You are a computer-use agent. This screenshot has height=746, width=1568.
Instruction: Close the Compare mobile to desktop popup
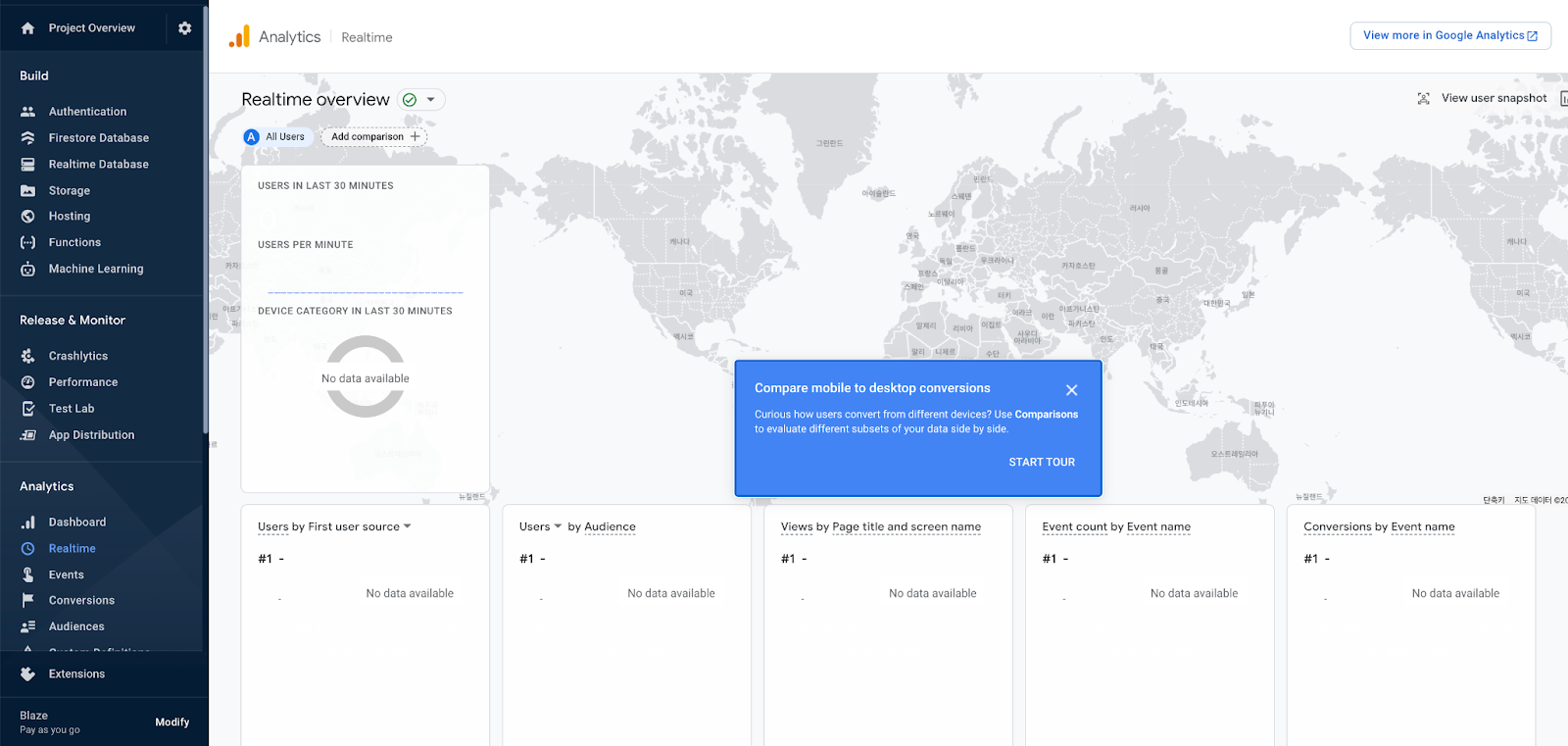[1071, 390]
